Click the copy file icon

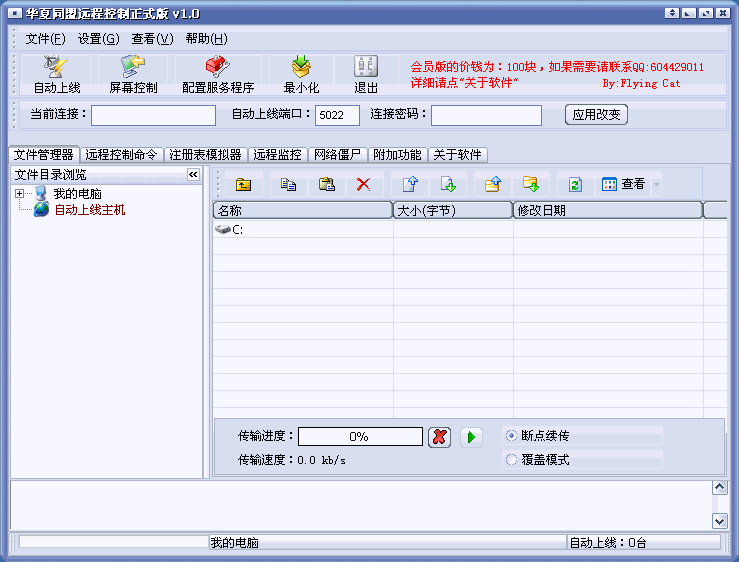pos(288,184)
